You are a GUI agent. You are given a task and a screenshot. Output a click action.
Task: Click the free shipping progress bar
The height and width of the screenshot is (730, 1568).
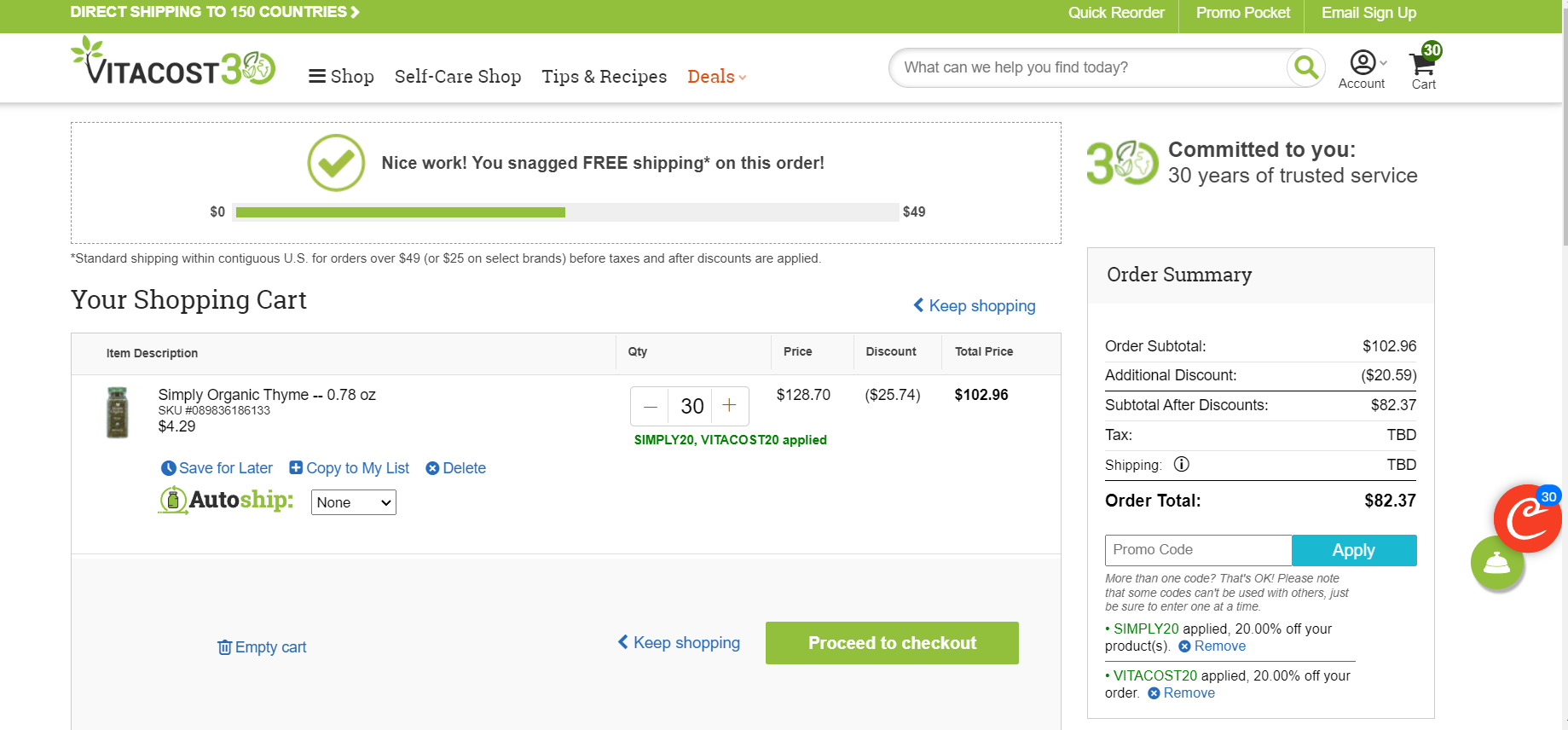click(x=566, y=212)
